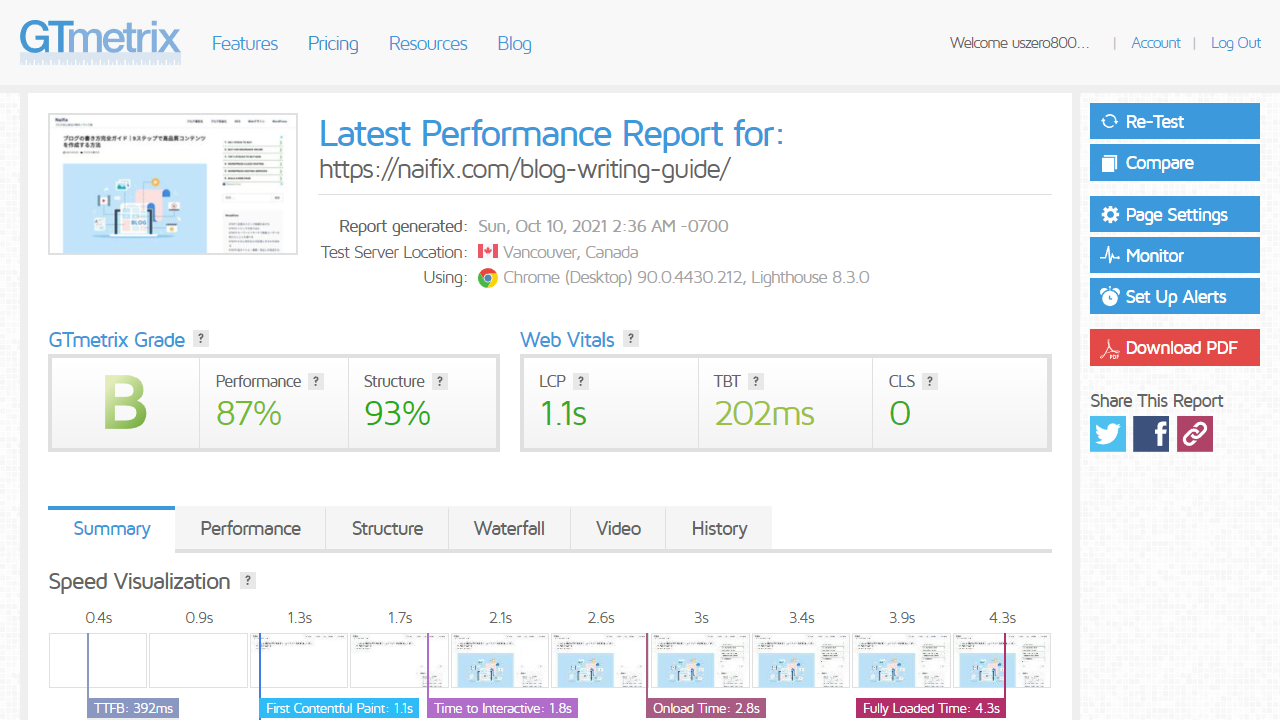Click Onload Time: 2.8s marker

coord(706,708)
